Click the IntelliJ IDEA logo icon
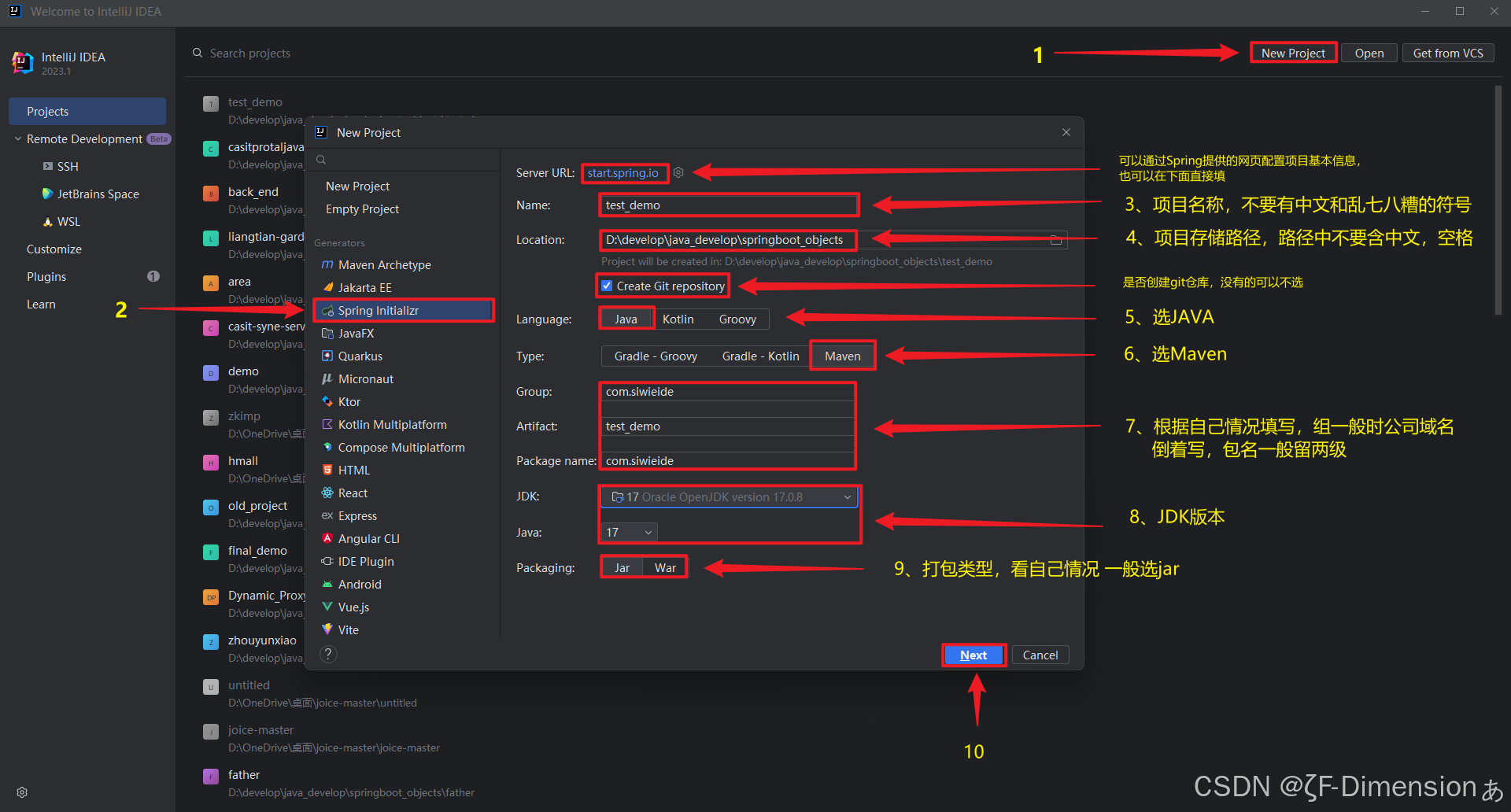Viewport: 1511px width, 812px height. point(22,62)
